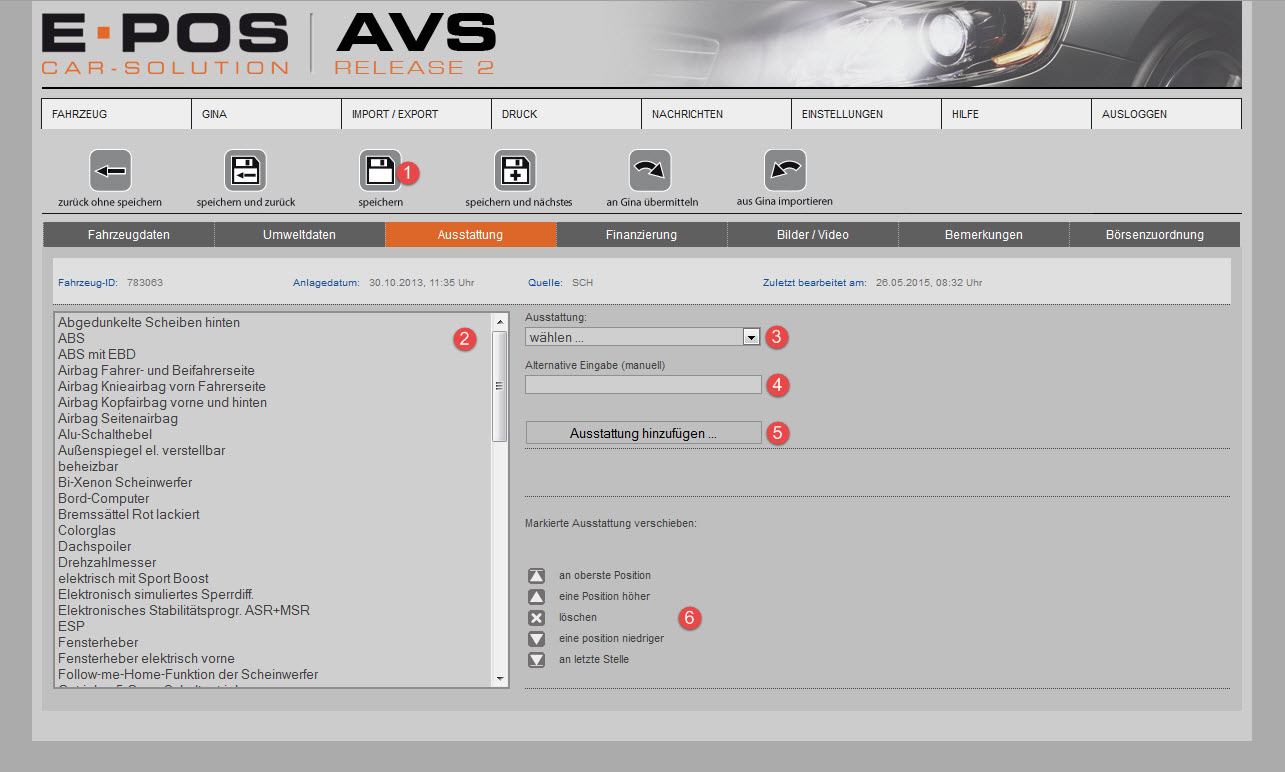The width and height of the screenshot is (1285, 772).
Task: Switch to the Umweltdaten tab
Action: (x=300, y=235)
